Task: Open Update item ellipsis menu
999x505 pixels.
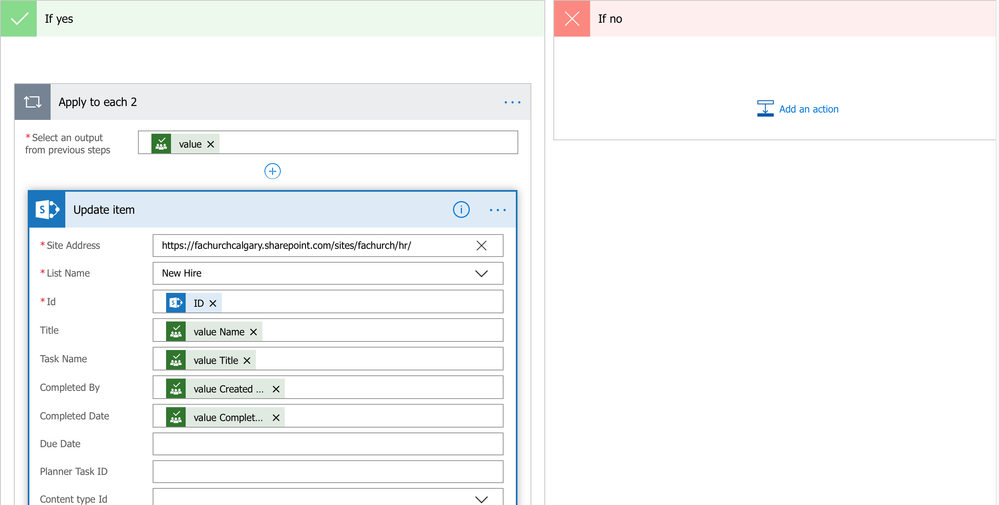Action: tap(498, 210)
